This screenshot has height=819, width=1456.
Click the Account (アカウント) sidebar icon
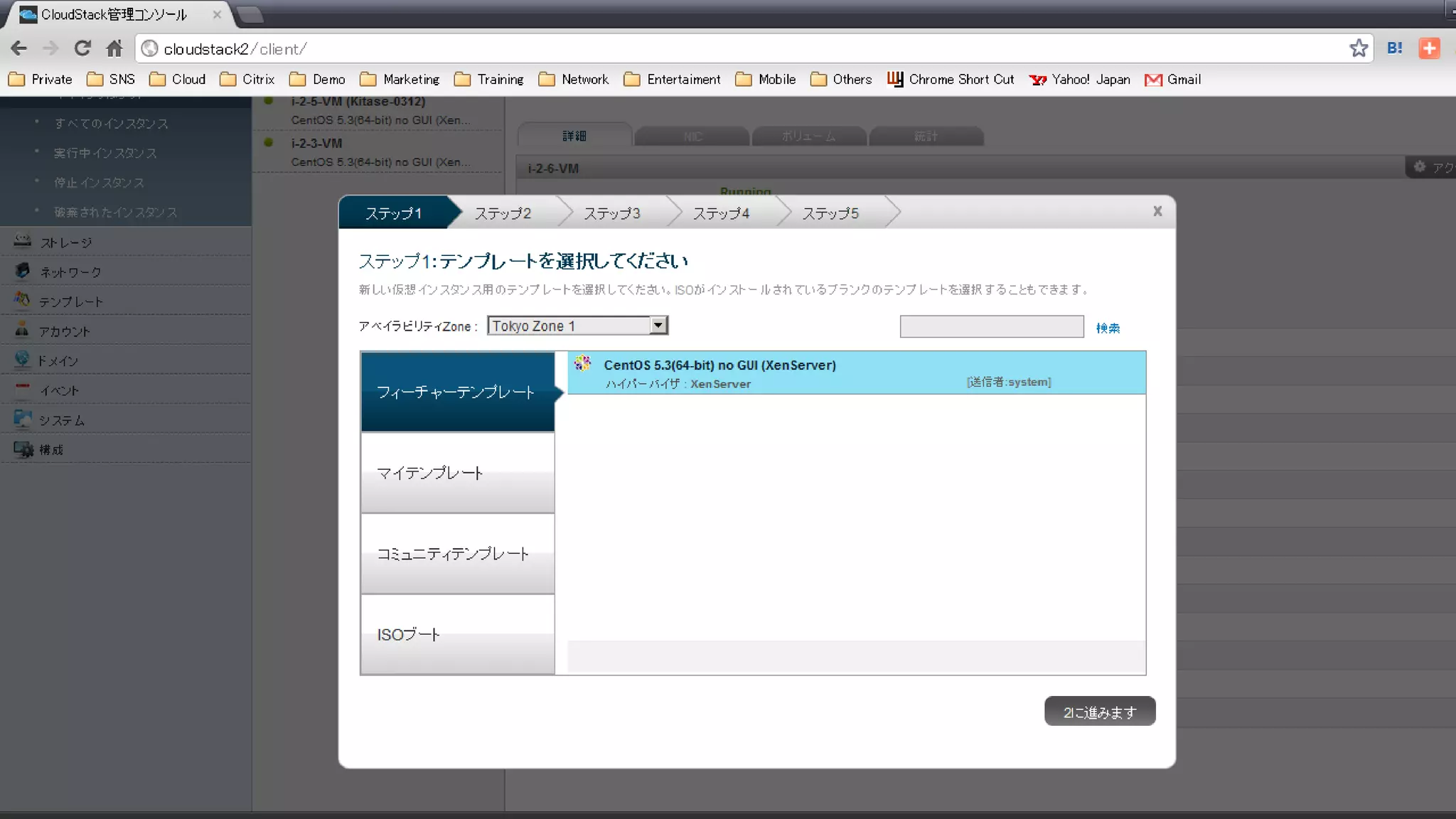[x=22, y=330]
